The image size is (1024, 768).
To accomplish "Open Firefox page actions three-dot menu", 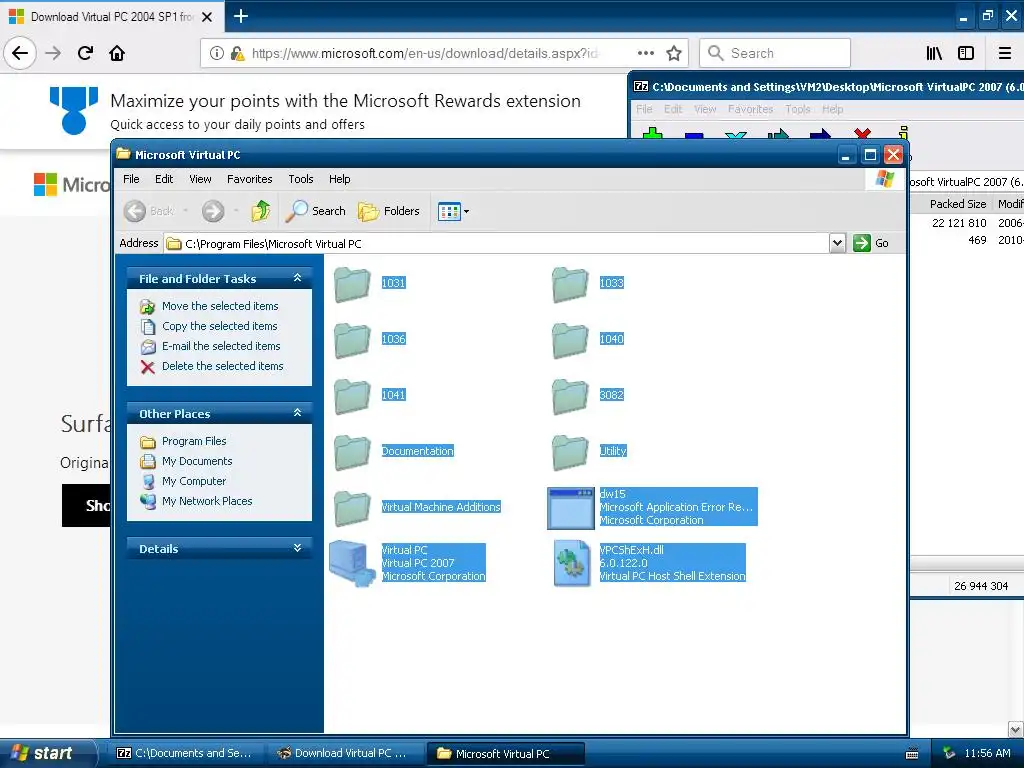I will (646, 53).
